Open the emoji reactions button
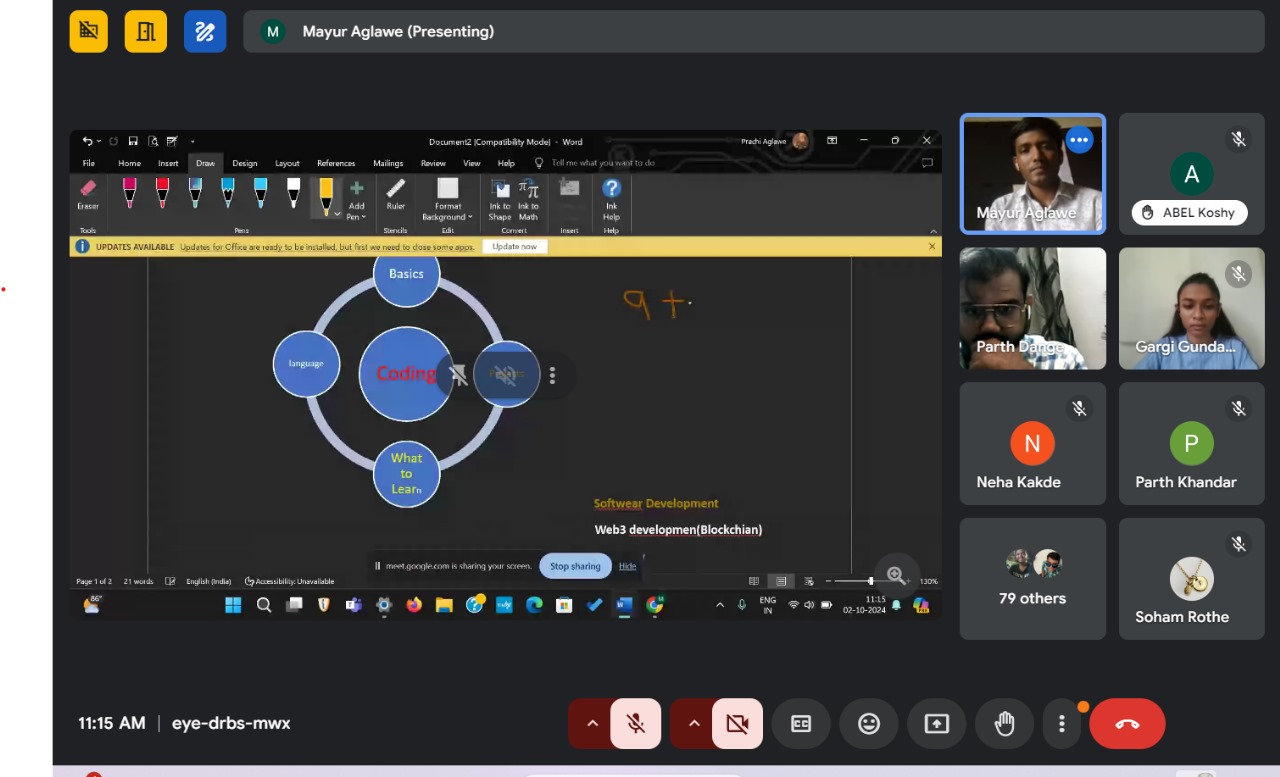1280x777 pixels. tap(869, 724)
